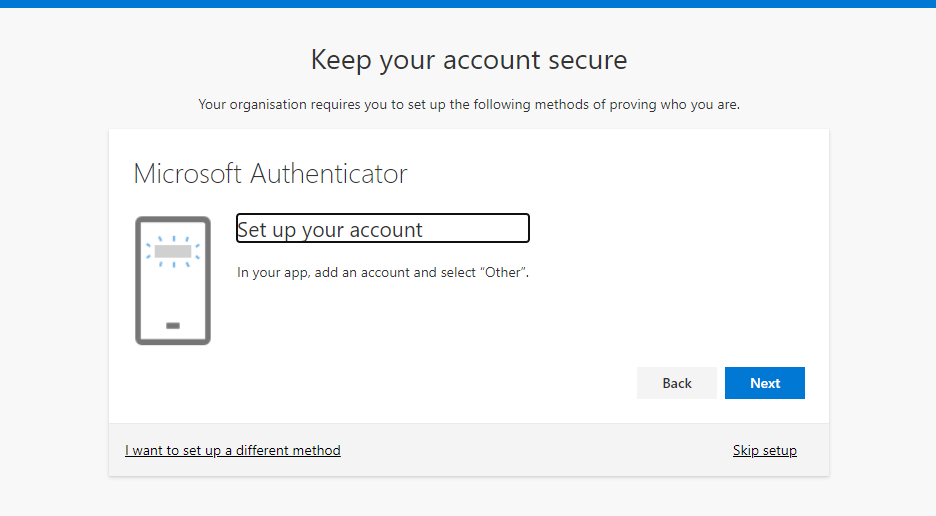Click the 'Keep your account secure' heading
Viewport: 936px width, 516px height.
(x=469, y=60)
